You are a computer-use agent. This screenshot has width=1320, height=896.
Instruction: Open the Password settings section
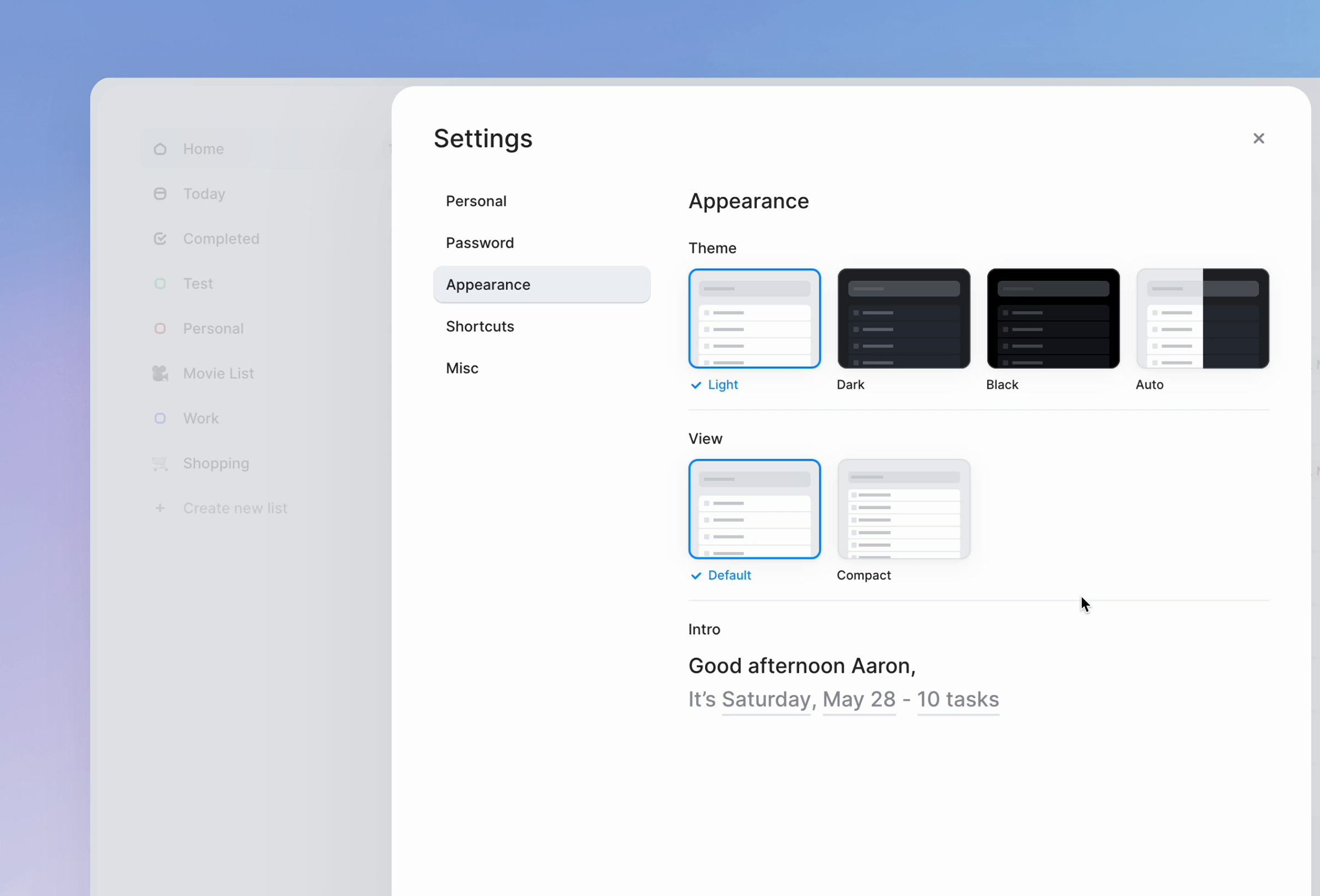coord(480,242)
